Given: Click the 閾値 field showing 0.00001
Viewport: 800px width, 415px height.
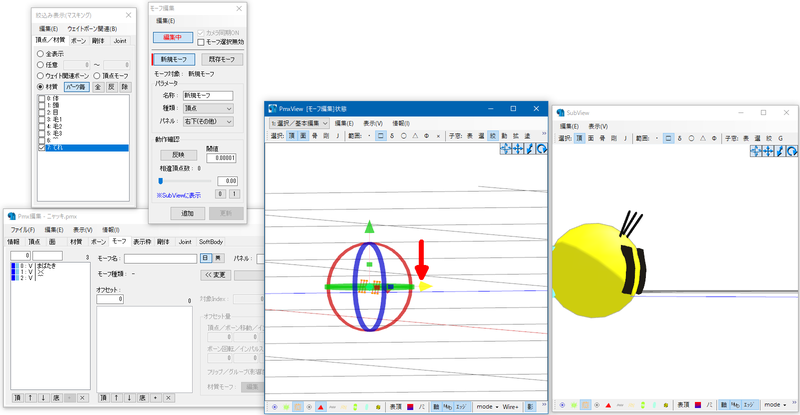Looking at the screenshot, I should point(221,158).
